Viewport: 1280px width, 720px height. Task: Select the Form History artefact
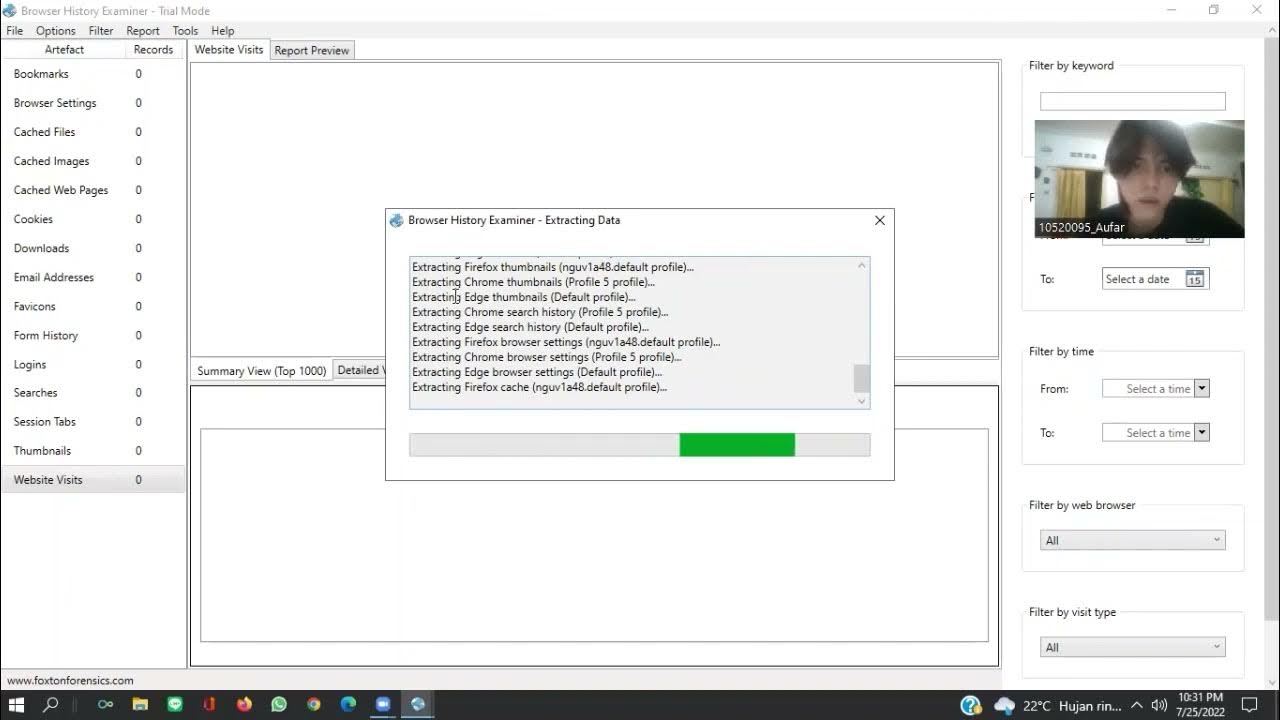tap(93, 335)
